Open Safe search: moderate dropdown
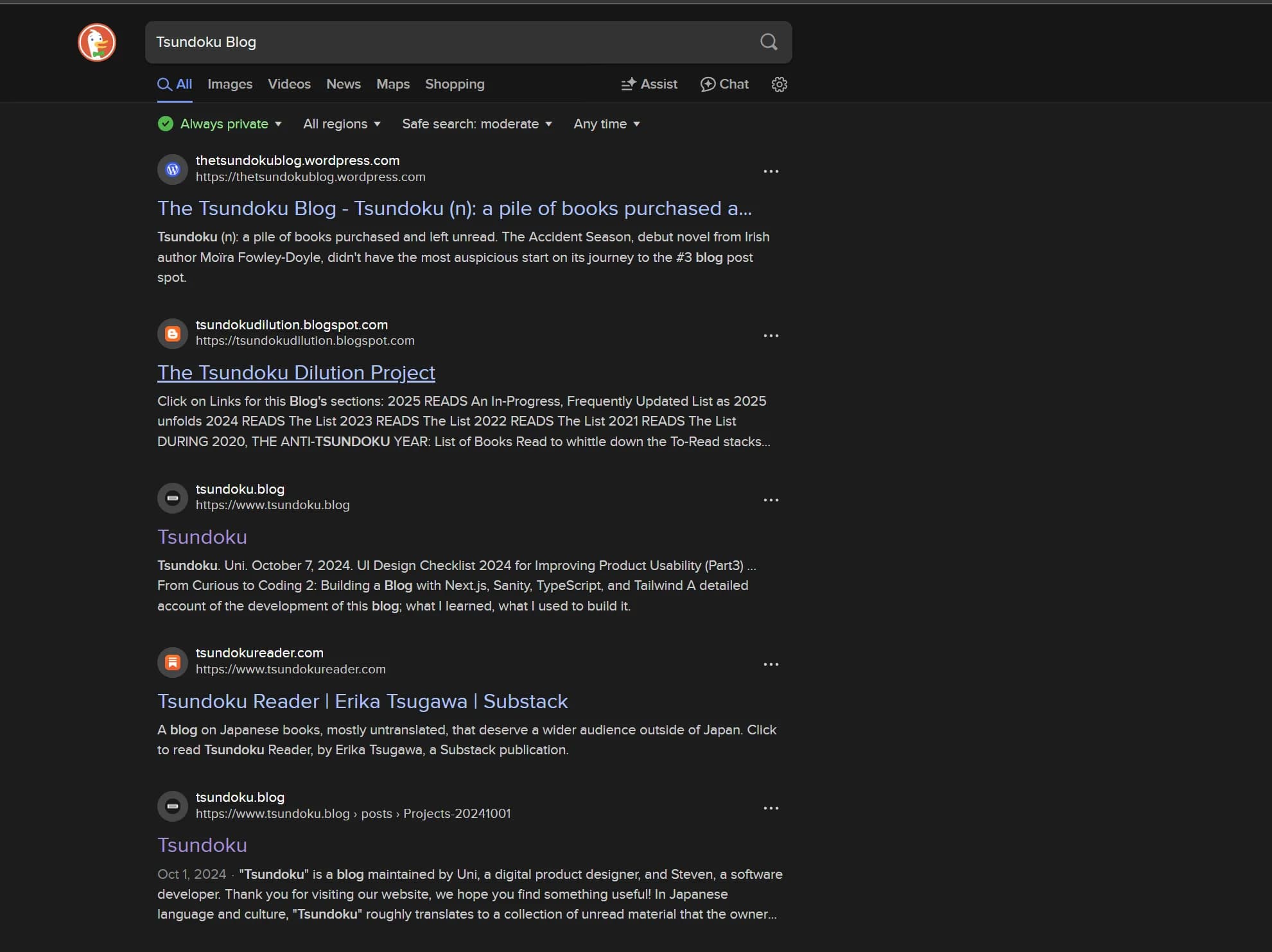Image resolution: width=1272 pixels, height=952 pixels. 477,124
